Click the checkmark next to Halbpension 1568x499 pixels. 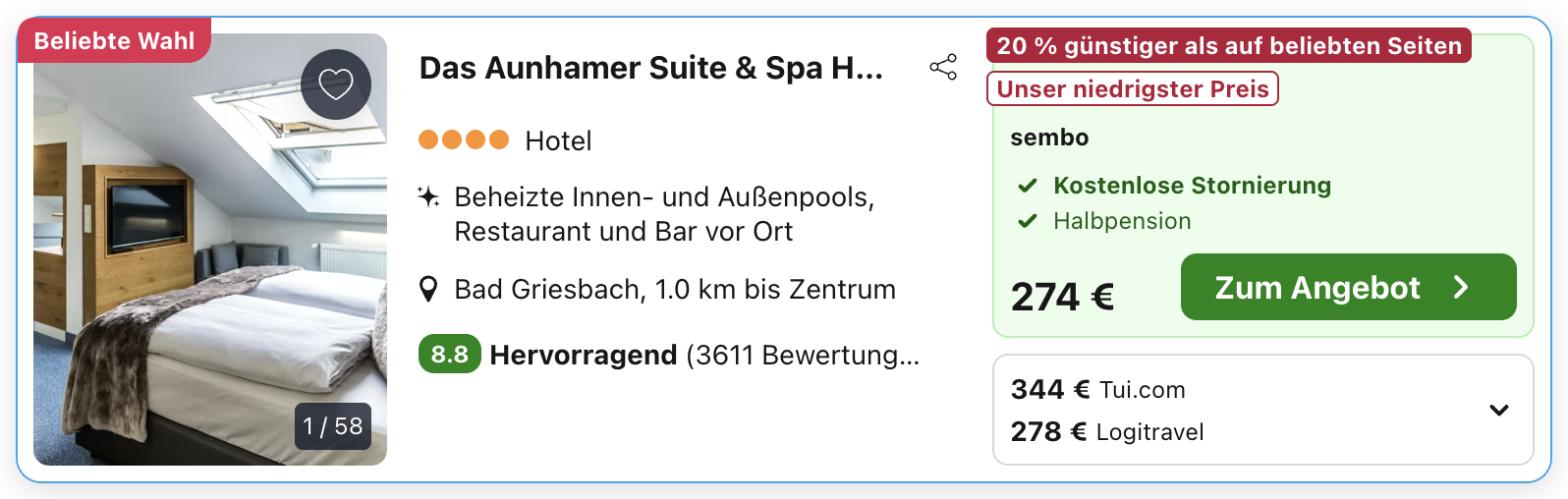coord(1028,221)
